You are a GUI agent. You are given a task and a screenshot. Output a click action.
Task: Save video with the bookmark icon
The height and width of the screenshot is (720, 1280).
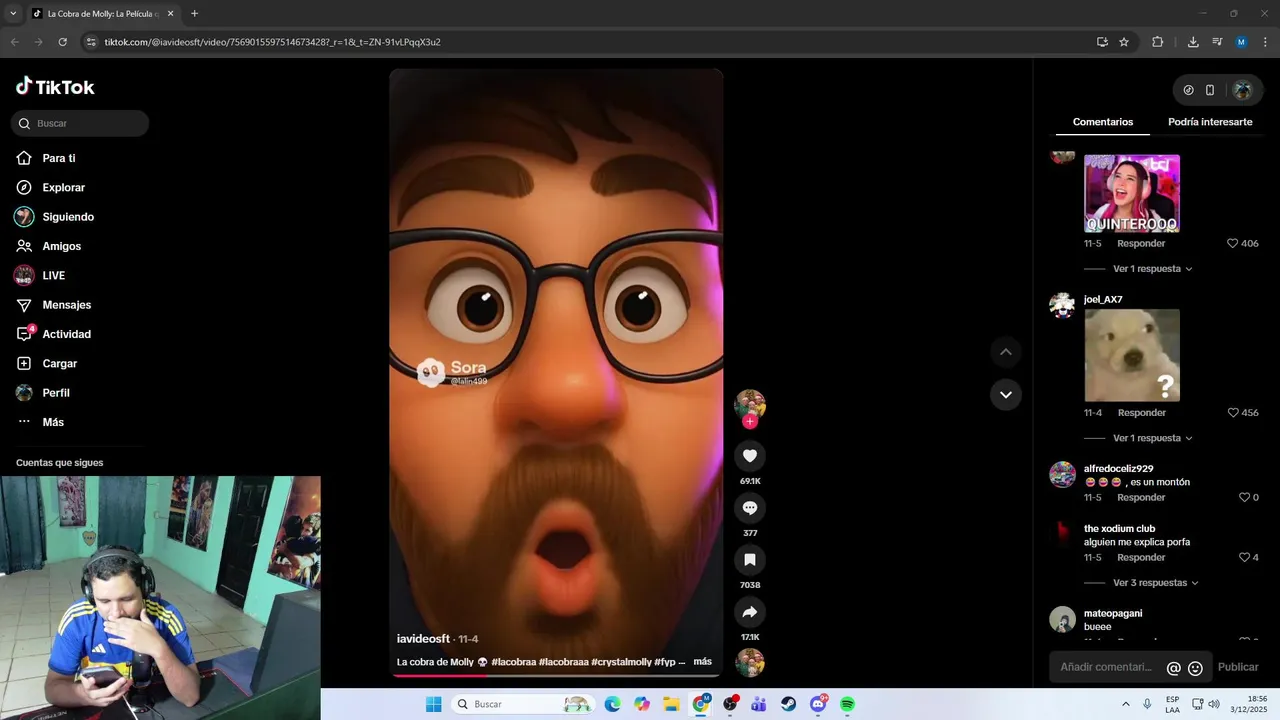pyautogui.click(x=750, y=560)
